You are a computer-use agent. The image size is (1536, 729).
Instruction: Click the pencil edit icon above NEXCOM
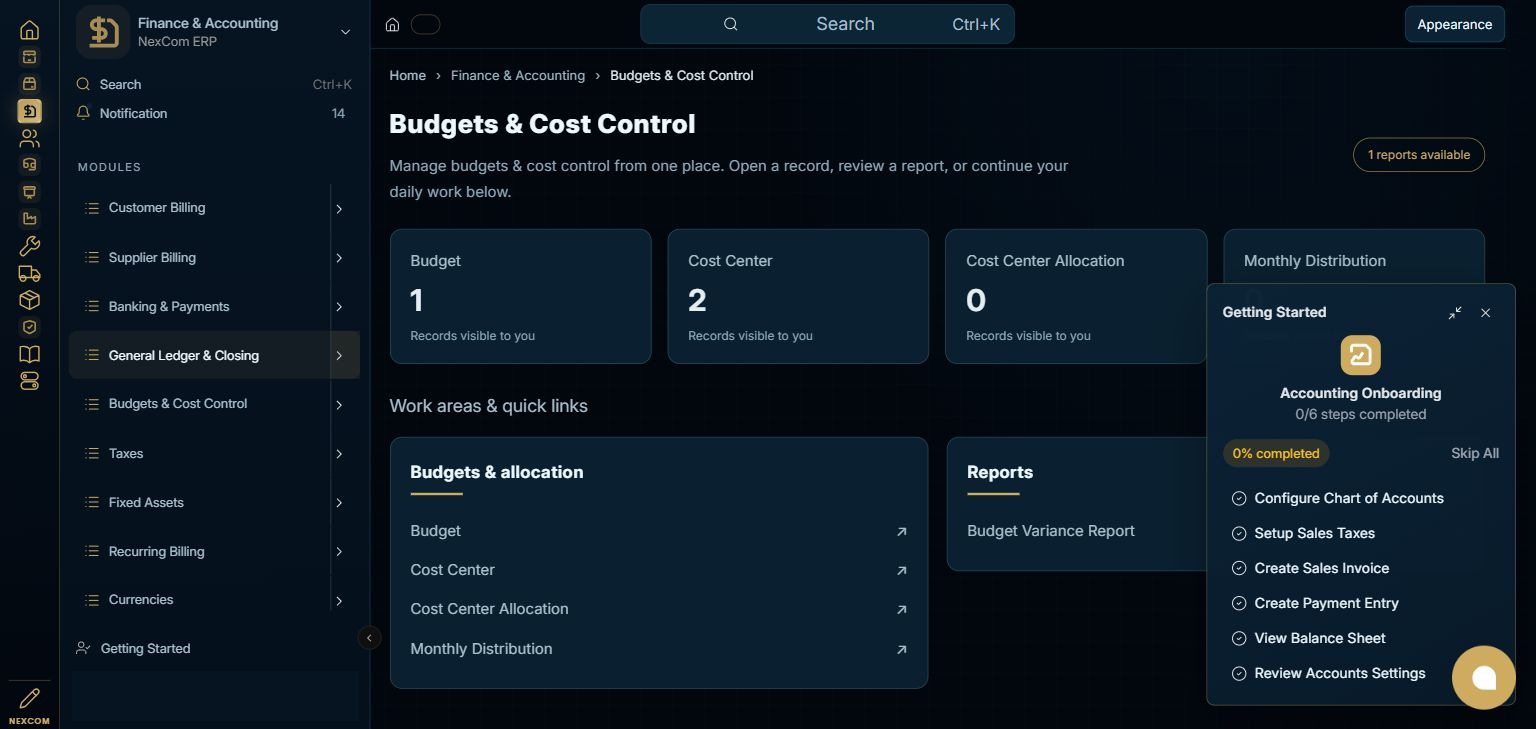point(29,698)
